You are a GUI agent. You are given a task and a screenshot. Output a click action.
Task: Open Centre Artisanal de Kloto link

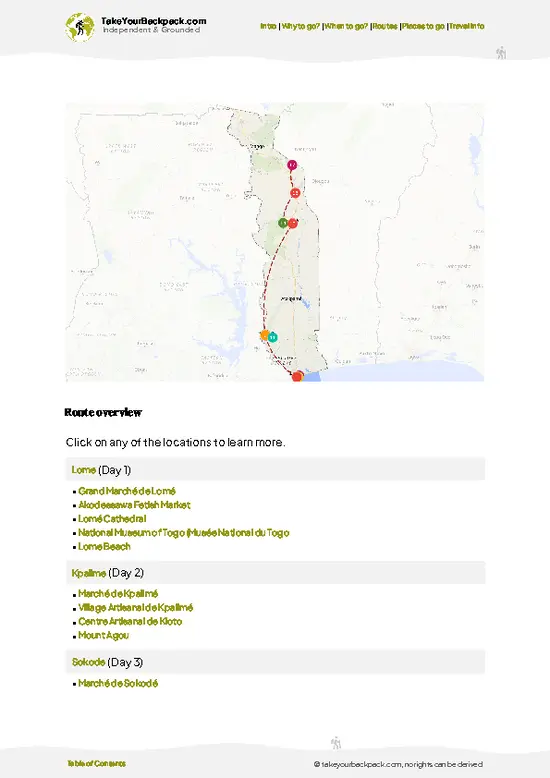[130, 621]
